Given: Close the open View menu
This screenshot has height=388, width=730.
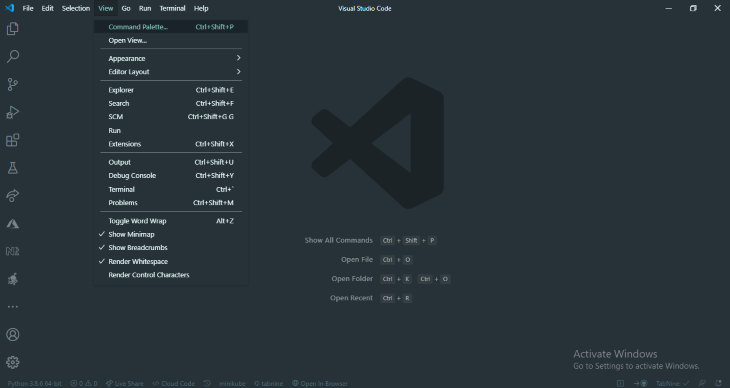Looking at the screenshot, I should 106,8.
